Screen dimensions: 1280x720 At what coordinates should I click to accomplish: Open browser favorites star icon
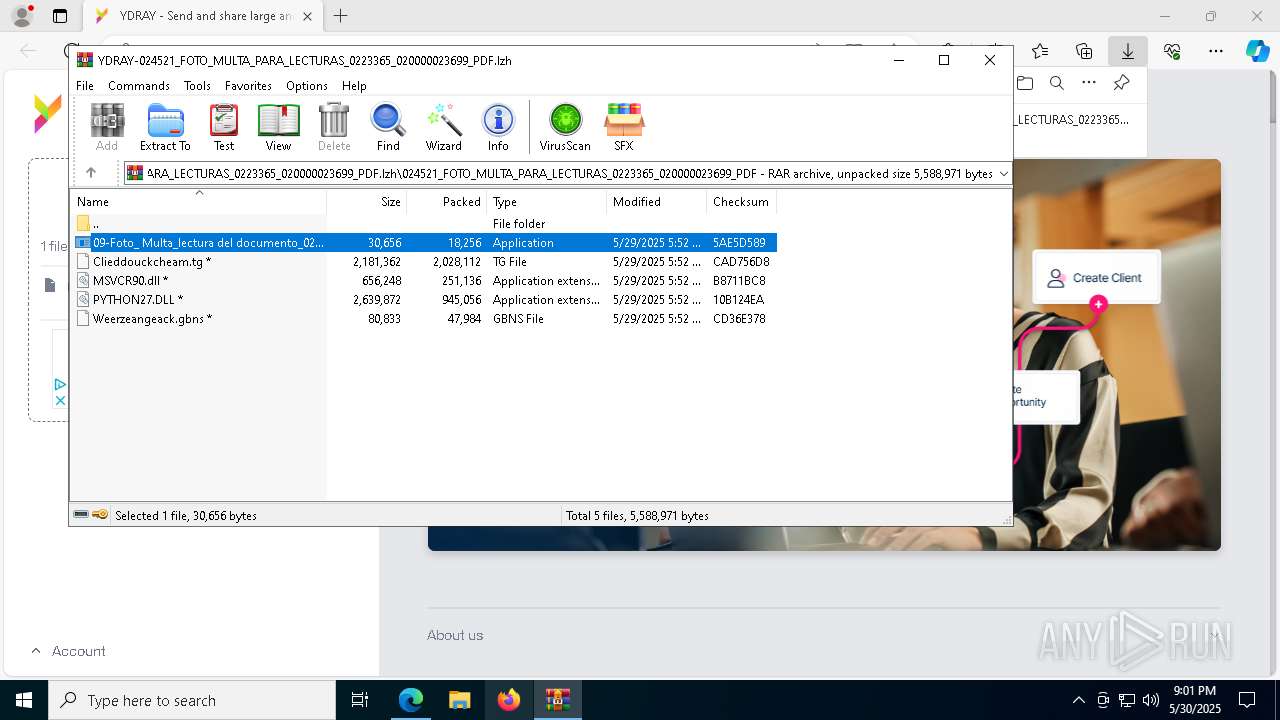click(1040, 51)
